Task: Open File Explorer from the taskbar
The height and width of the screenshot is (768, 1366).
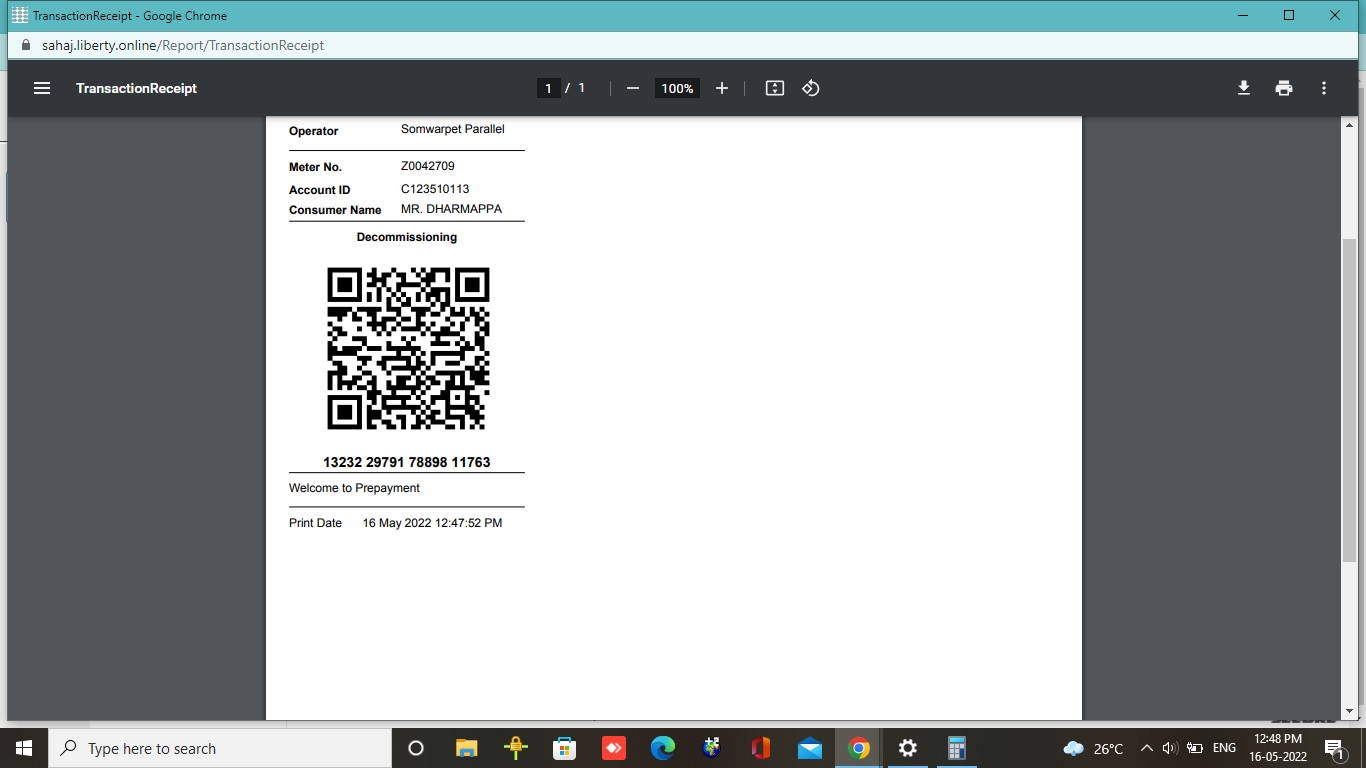Action: point(467,748)
